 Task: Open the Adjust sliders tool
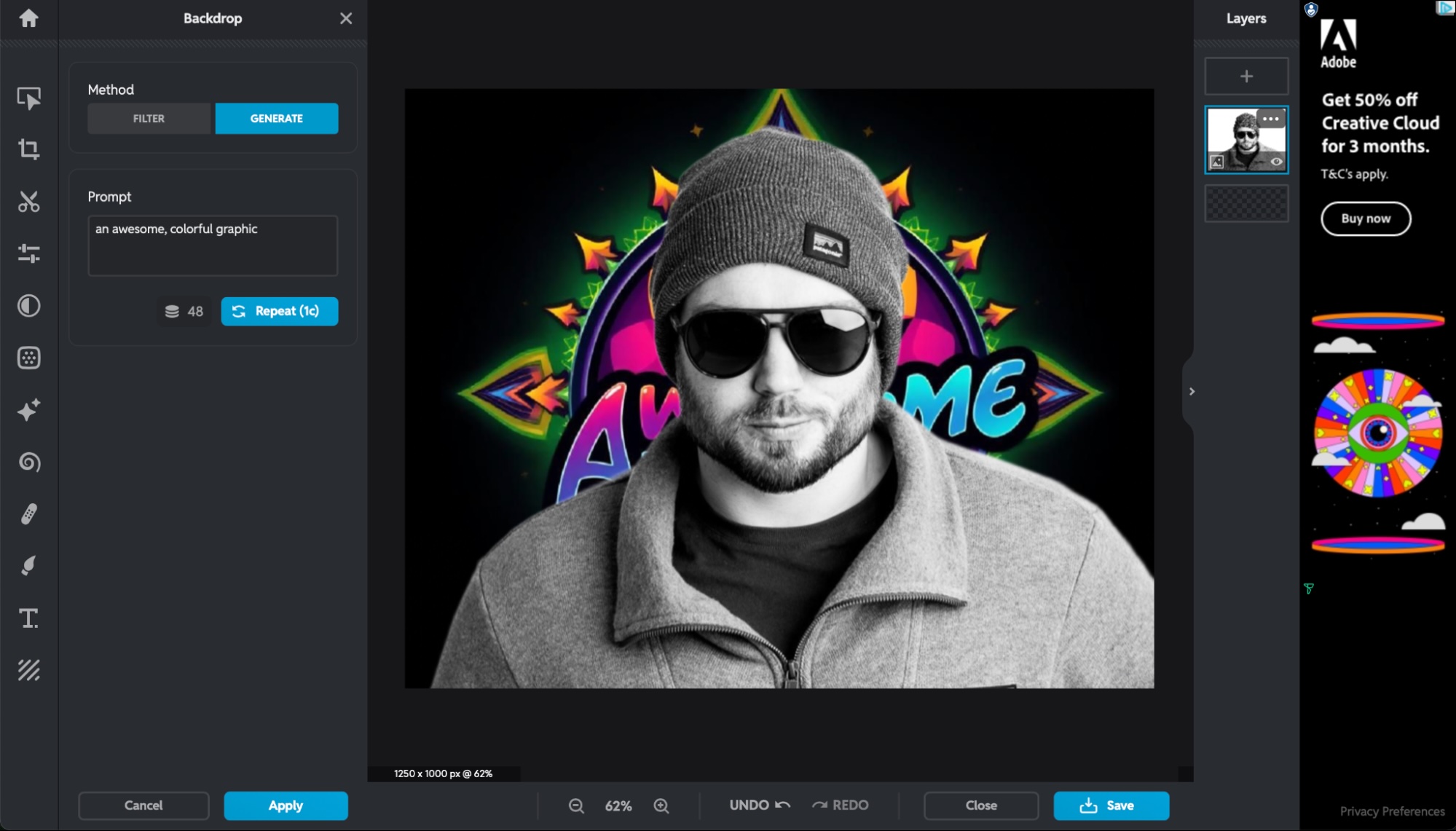(x=28, y=253)
